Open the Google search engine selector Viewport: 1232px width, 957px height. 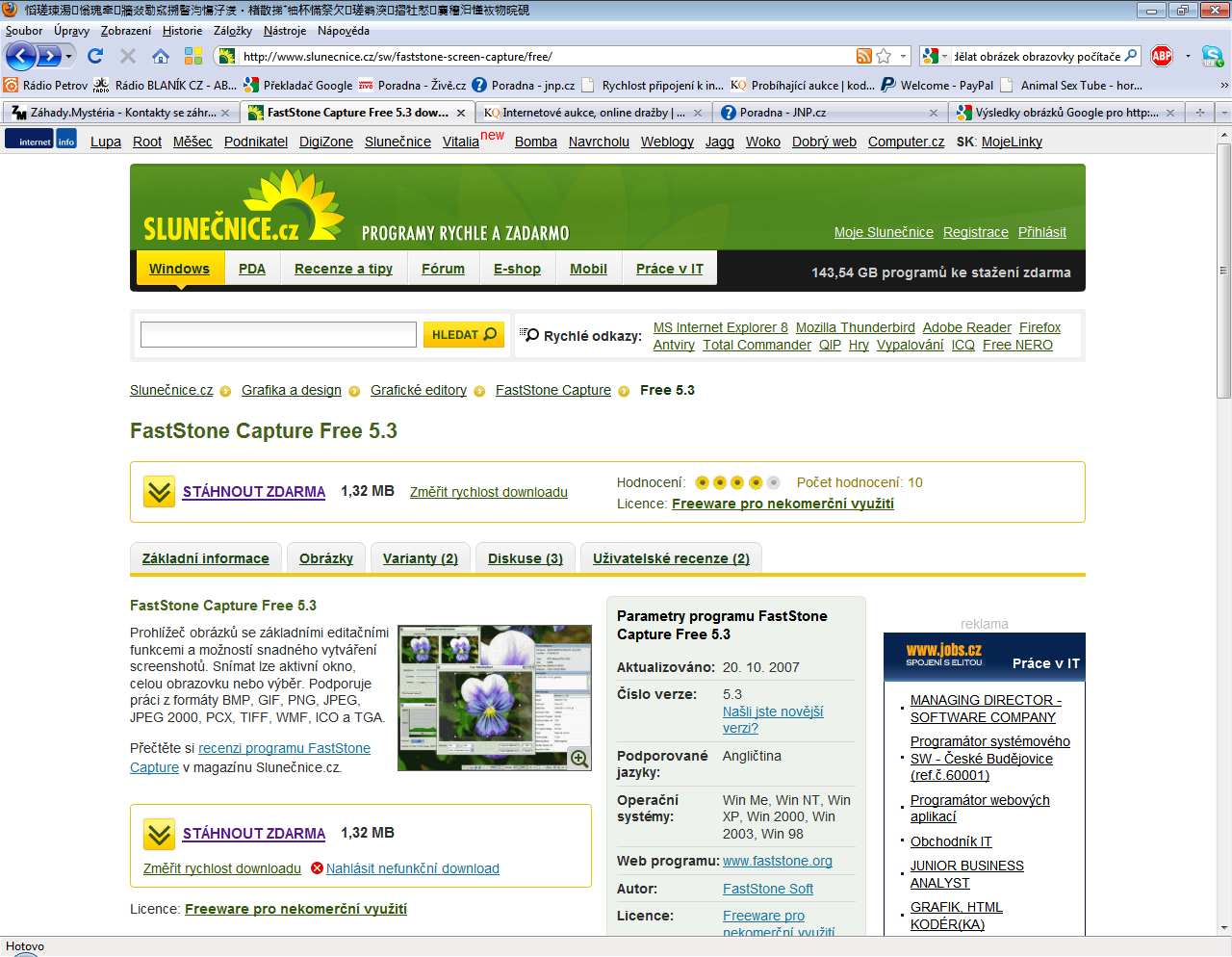click(934, 56)
